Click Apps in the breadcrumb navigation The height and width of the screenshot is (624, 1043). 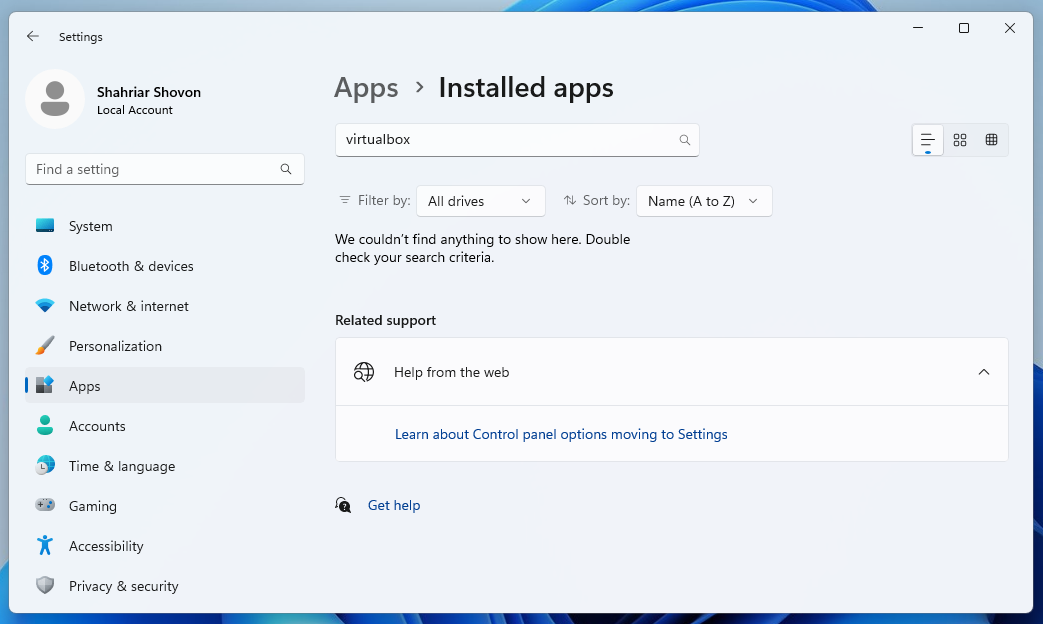pos(366,88)
